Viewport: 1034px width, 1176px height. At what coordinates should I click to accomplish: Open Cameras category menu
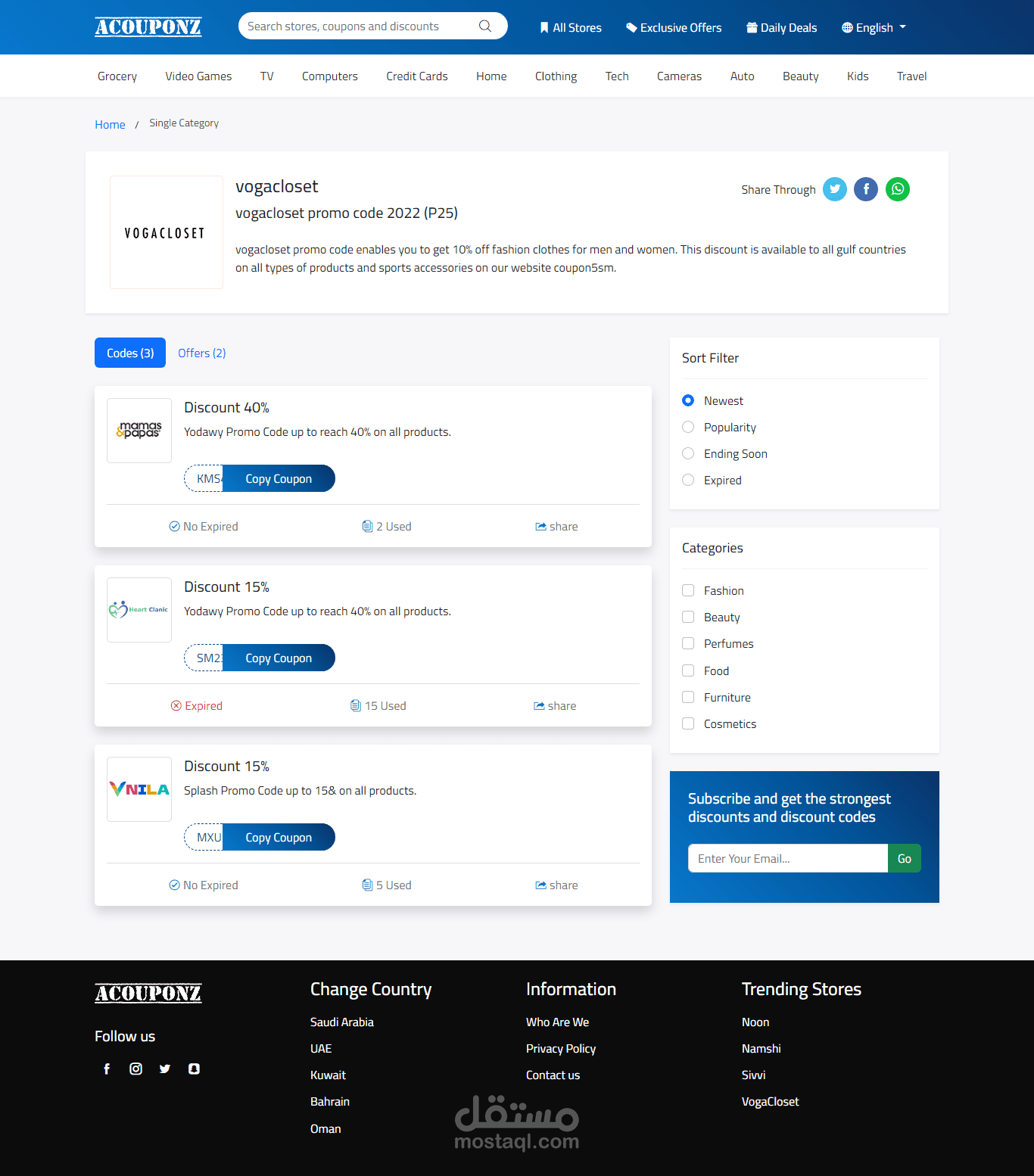coord(679,76)
